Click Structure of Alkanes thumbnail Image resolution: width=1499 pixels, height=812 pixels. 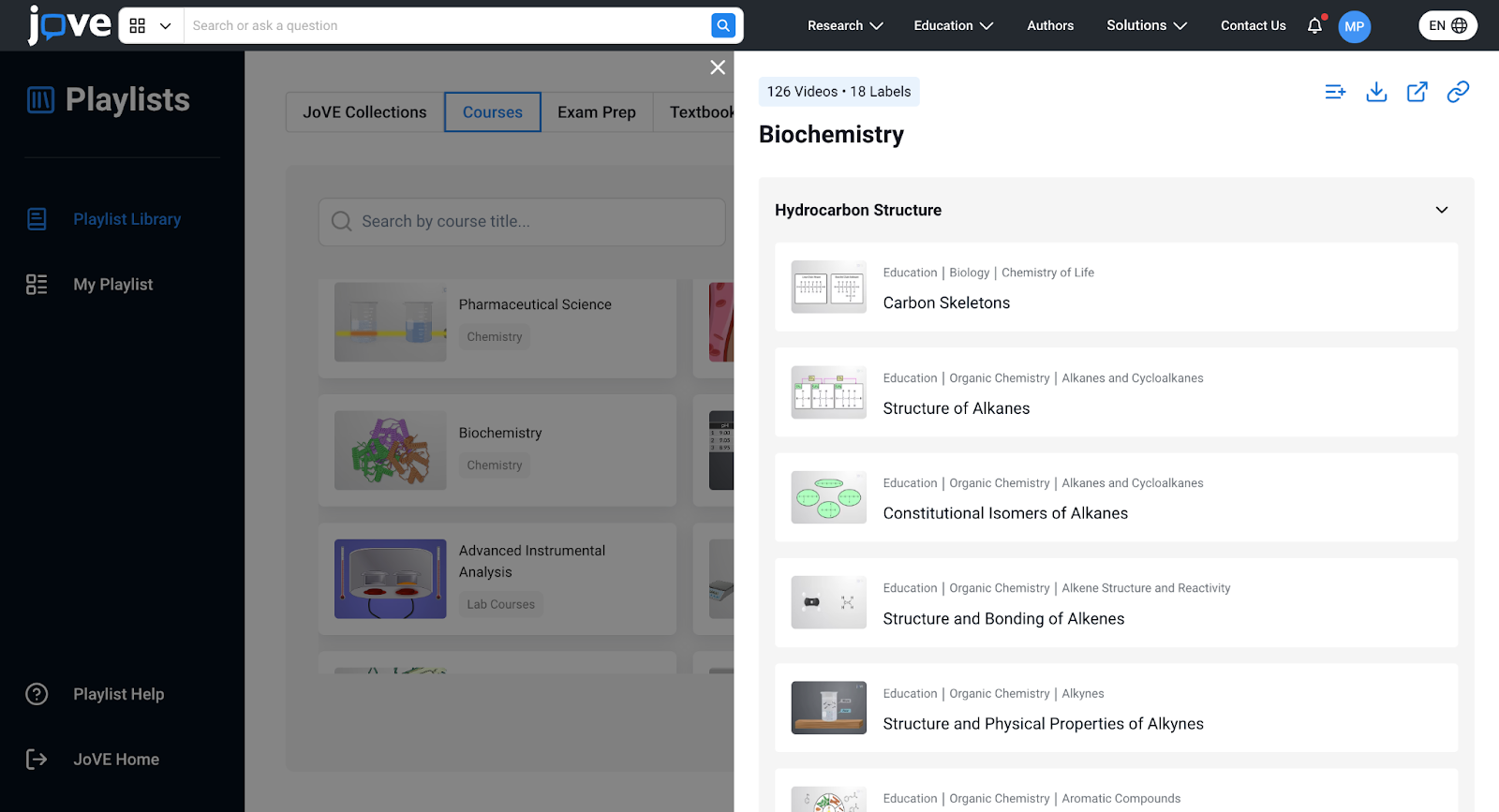click(829, 392)
